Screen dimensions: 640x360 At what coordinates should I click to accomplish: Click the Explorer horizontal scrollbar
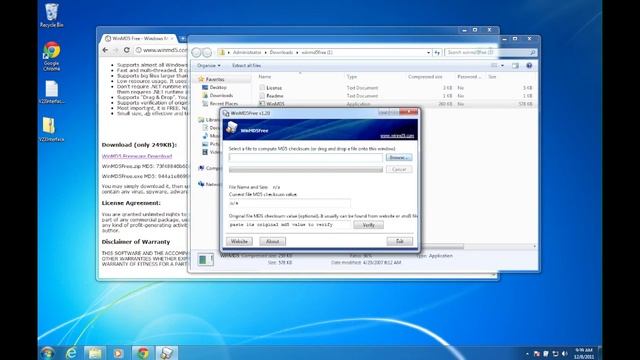(442, 247)
